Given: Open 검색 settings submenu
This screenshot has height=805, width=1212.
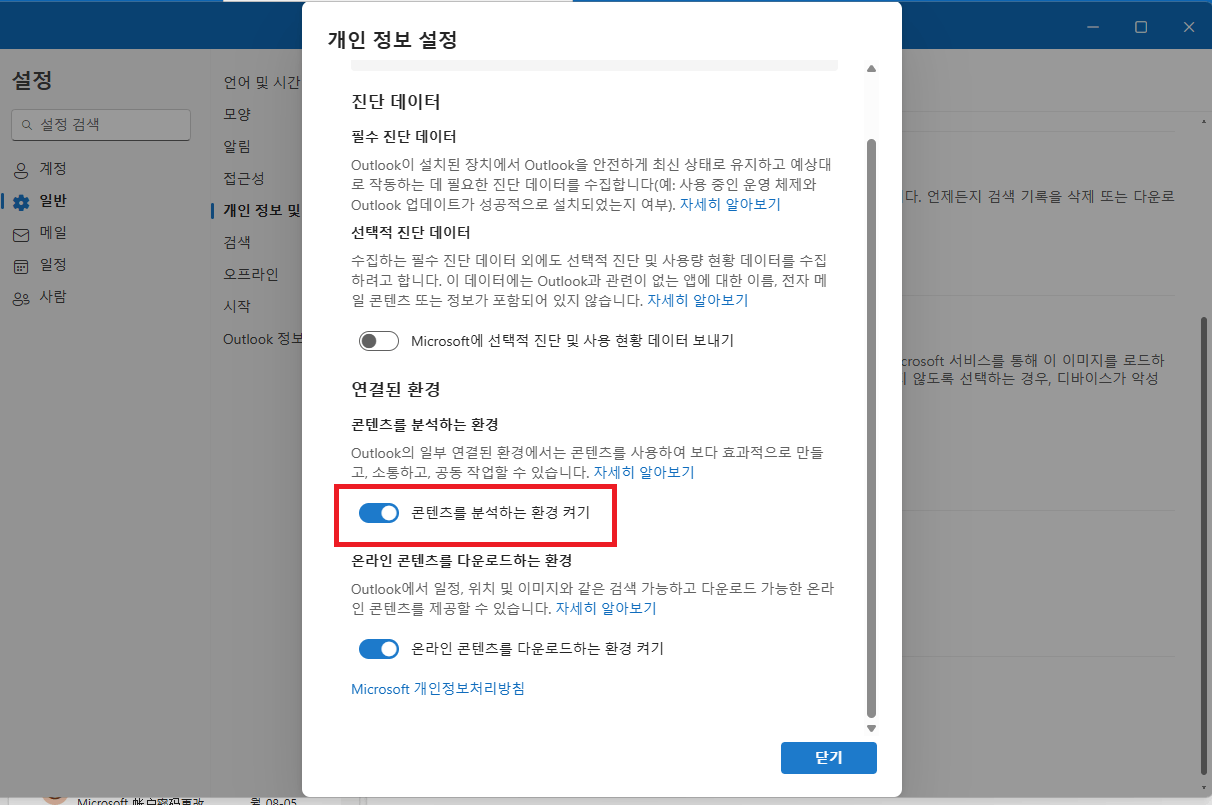Looking at the screenshot, I should coord(237,243).
